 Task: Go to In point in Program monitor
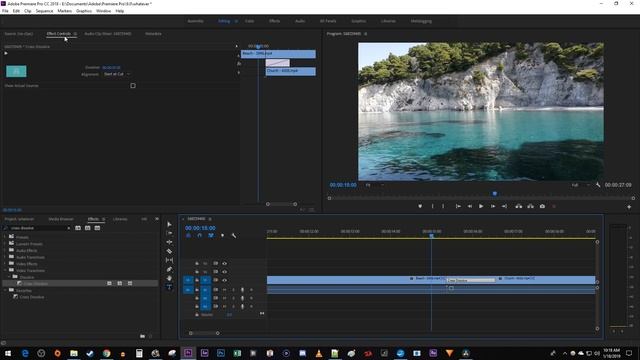pos(458,207)
